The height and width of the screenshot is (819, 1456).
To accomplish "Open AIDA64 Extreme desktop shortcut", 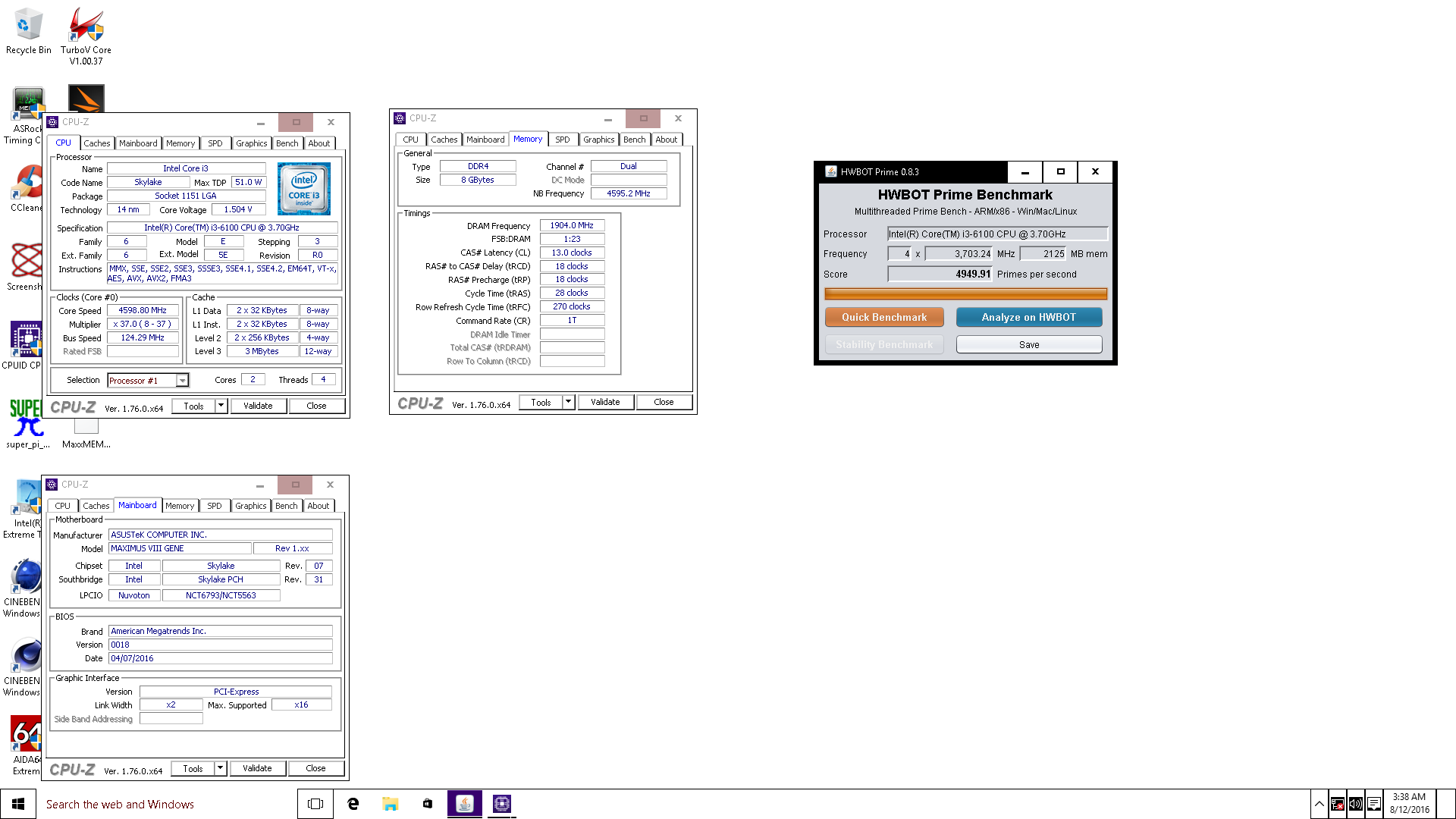I will (26, 746).
